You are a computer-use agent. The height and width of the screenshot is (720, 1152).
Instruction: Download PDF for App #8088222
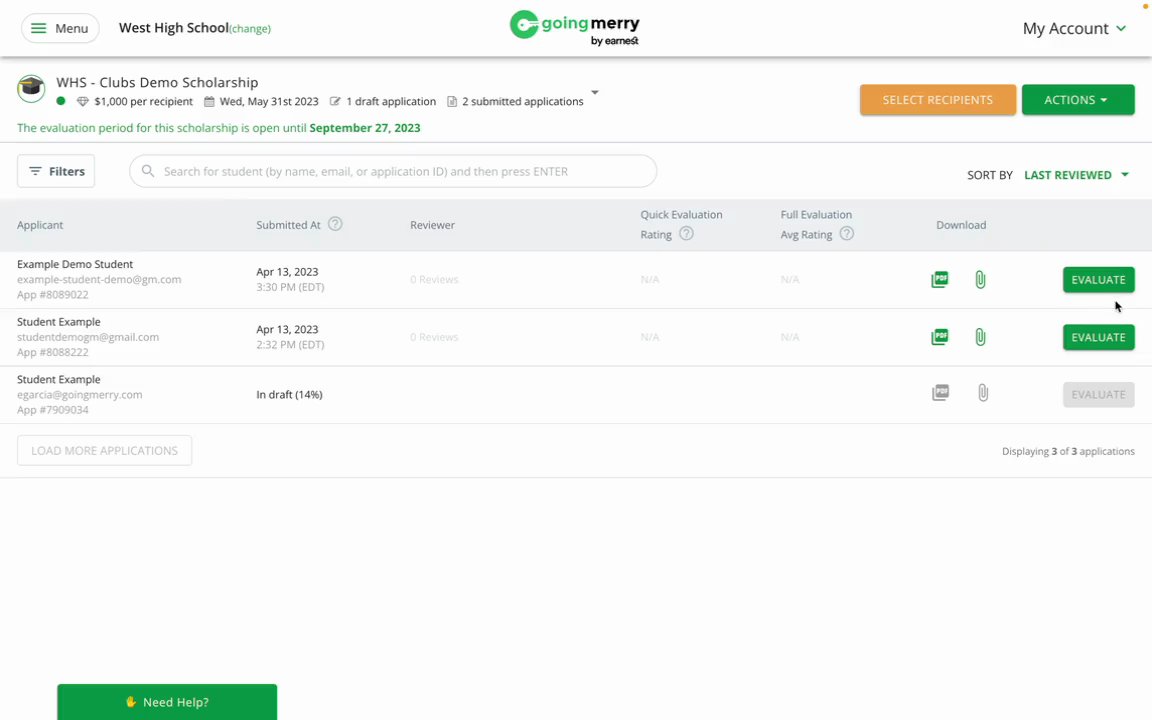(x=940, y=336)
